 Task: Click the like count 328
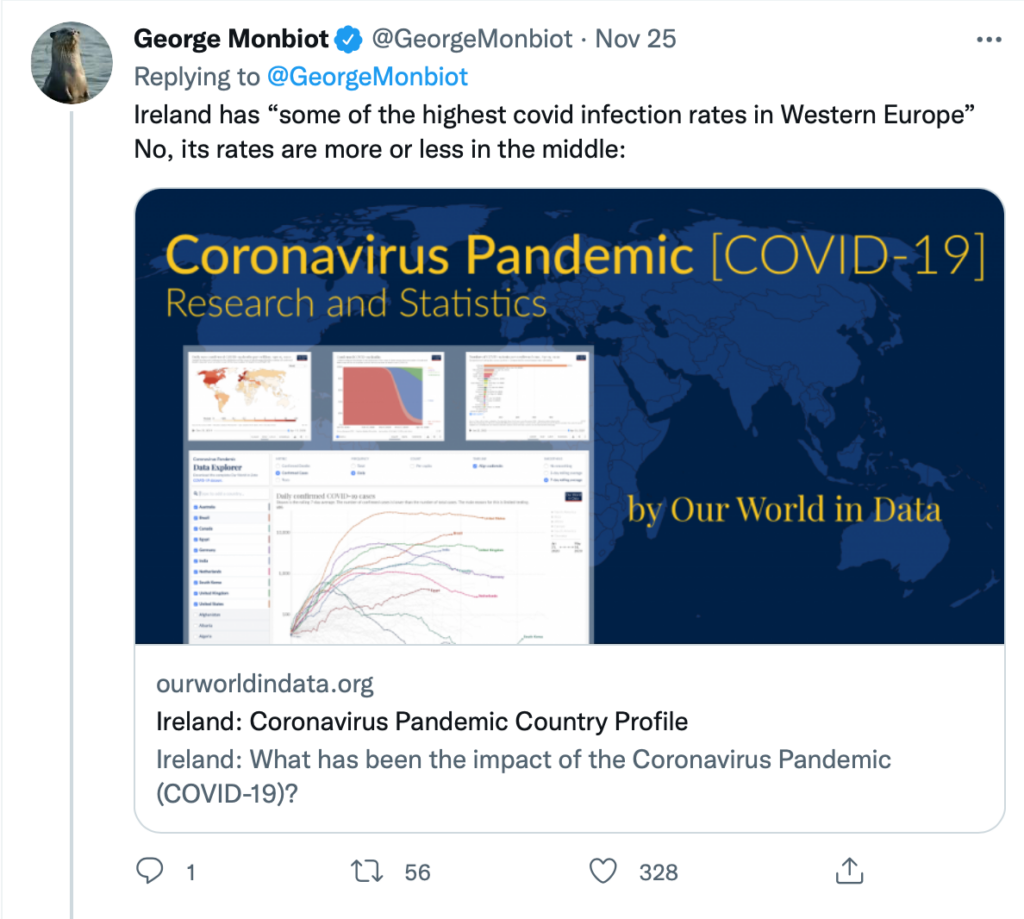[x=658, y=872]
